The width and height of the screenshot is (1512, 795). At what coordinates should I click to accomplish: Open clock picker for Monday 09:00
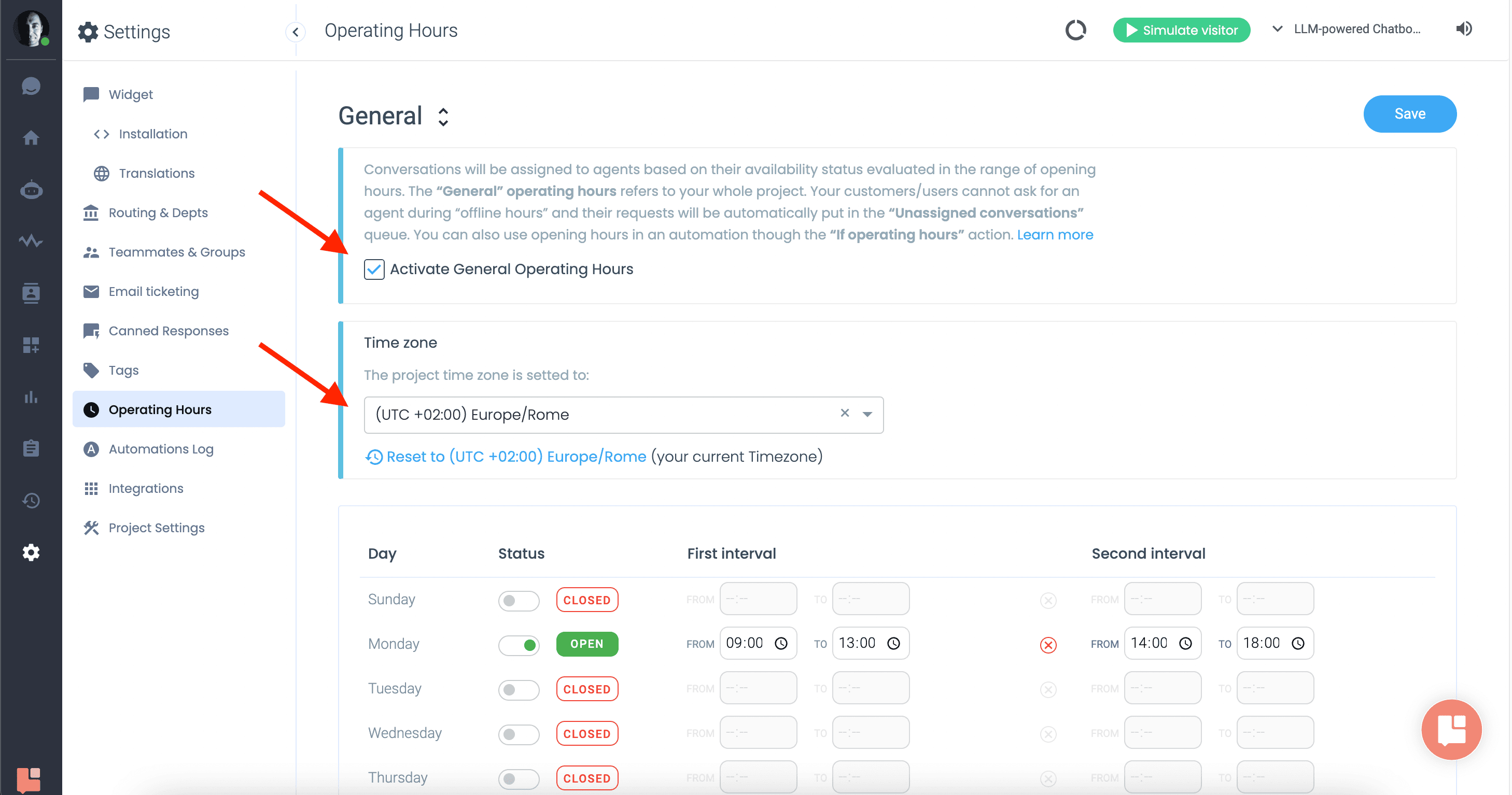point(781,644)
